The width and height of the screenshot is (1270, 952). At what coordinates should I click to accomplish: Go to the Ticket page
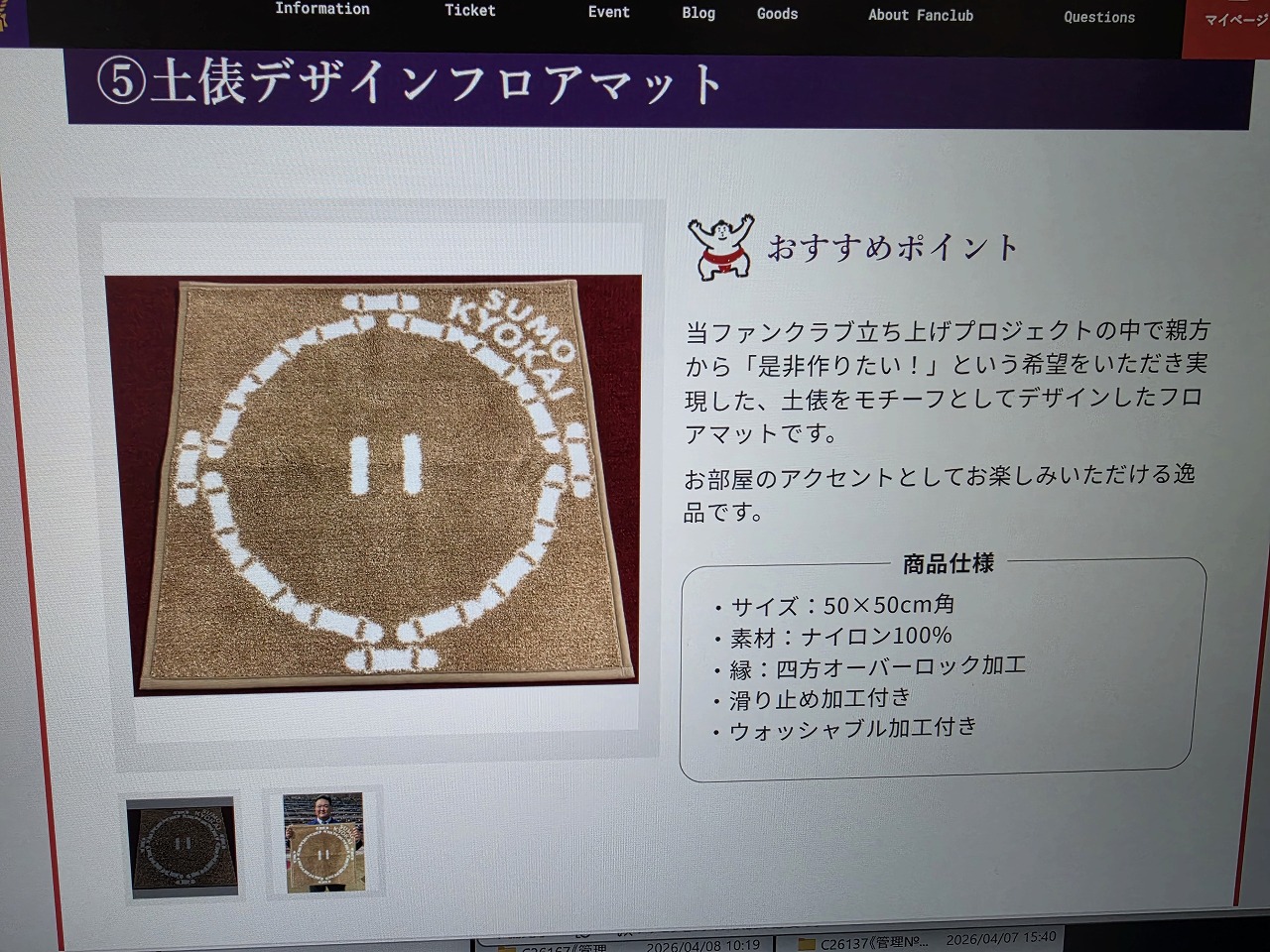pyautogui.click(x=469, y=11)
